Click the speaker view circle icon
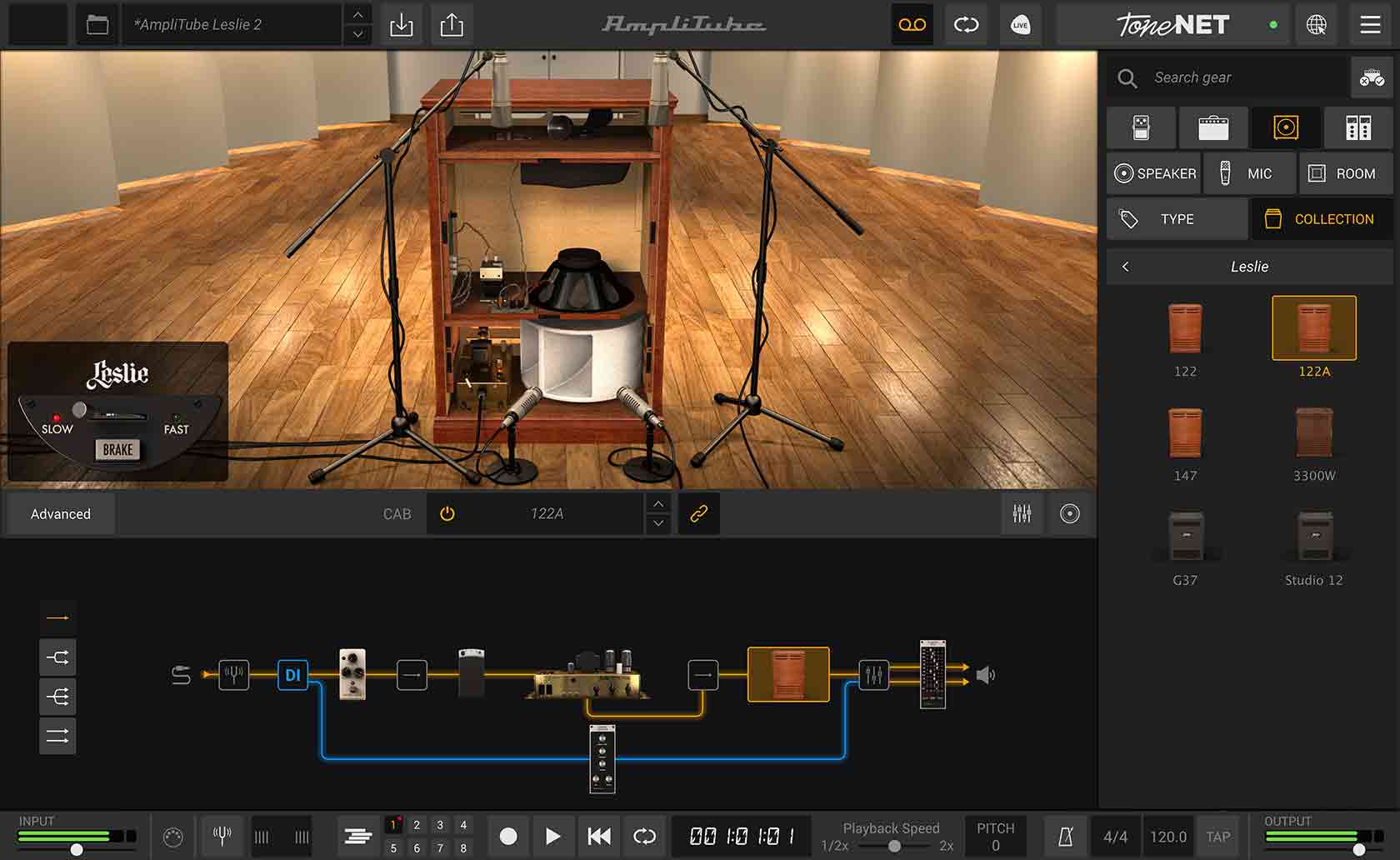This screenshot has width=1400, height=860. click(1070, 514)
